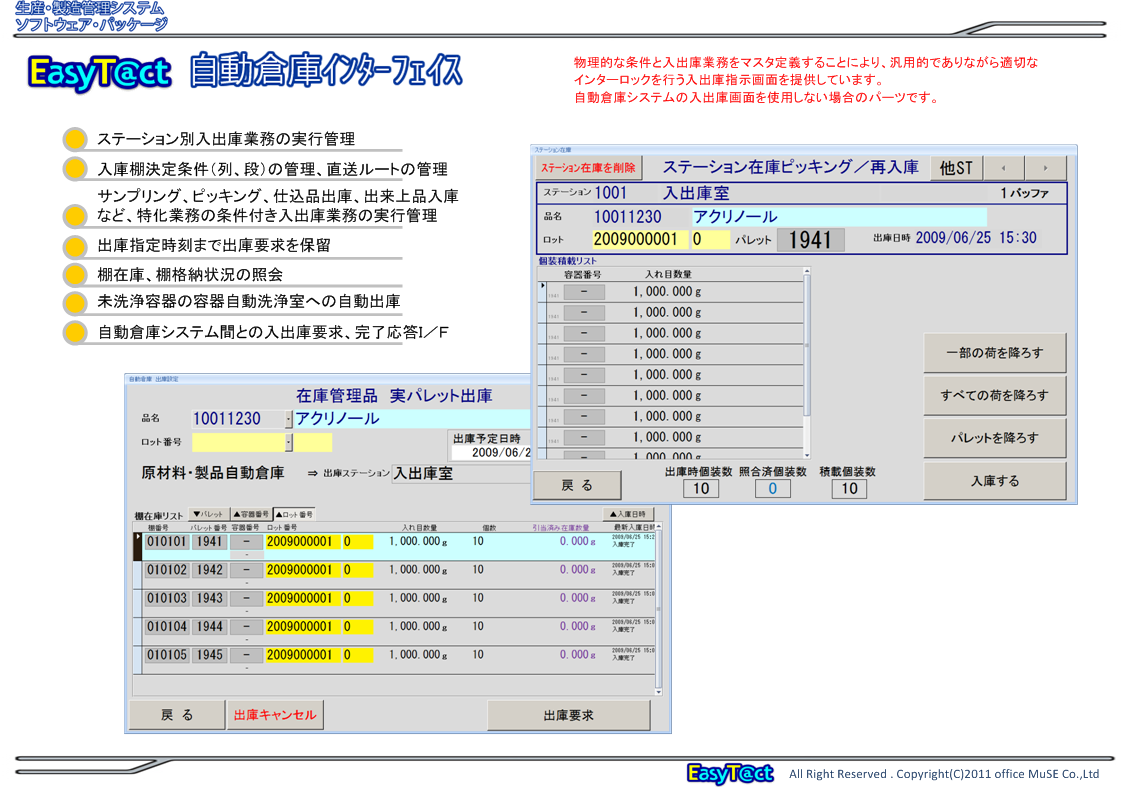
Task: Click the container '–' button in row 010101
Action: [x=247, y=542]
